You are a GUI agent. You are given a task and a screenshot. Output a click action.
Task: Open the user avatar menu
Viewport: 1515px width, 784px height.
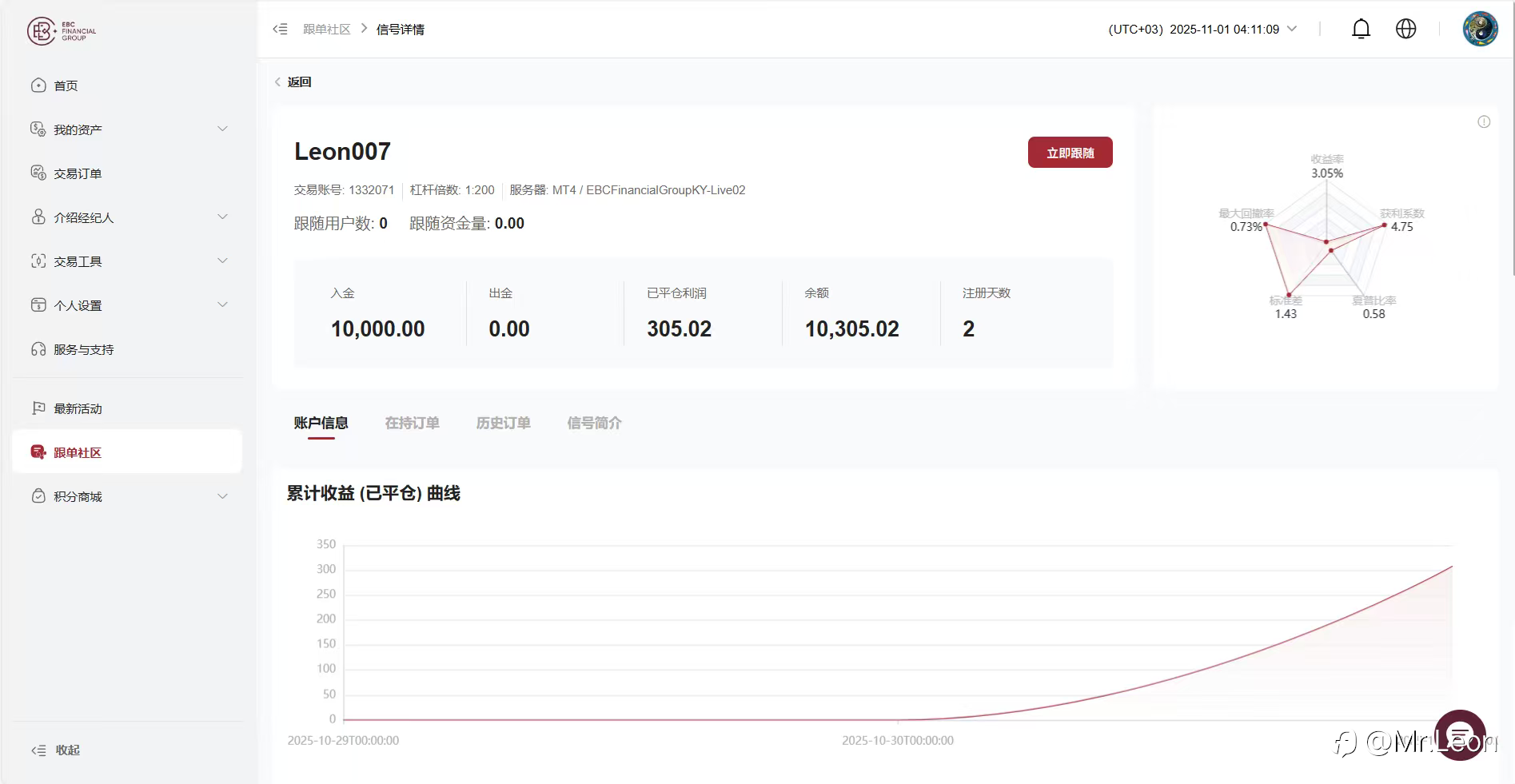1480,29
